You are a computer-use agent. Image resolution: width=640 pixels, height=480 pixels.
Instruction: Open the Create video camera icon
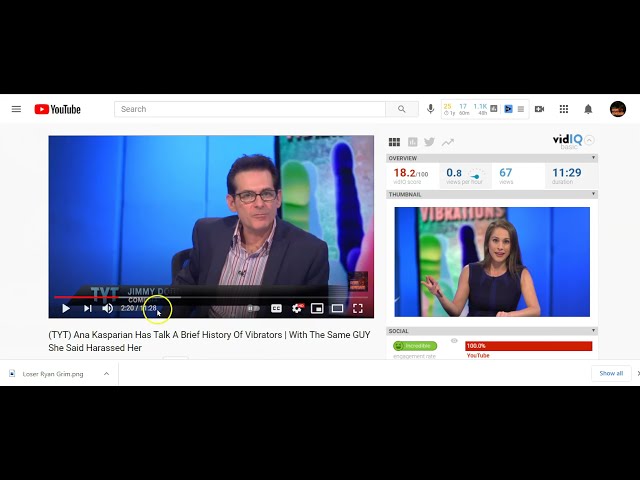pyautogui.click(x=540, y=109)
